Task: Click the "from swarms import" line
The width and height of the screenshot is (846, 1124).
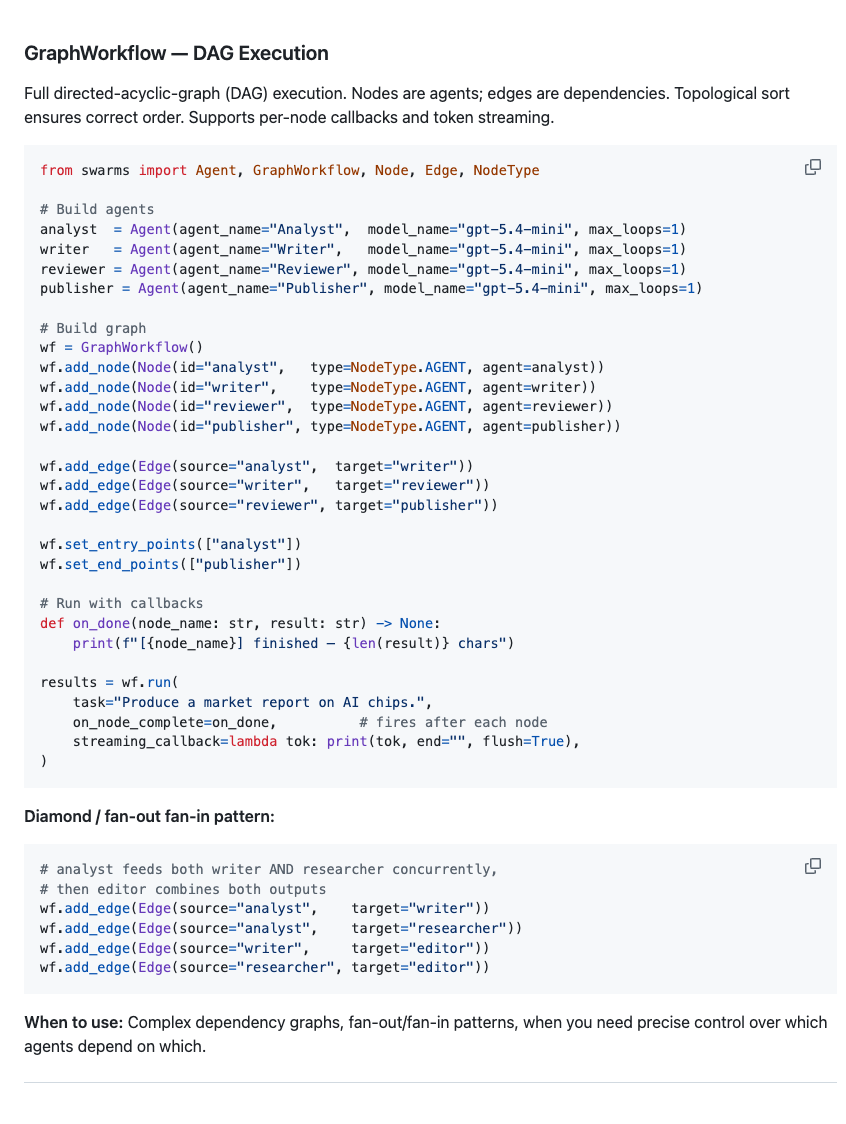Action: (x=290, y=171)
